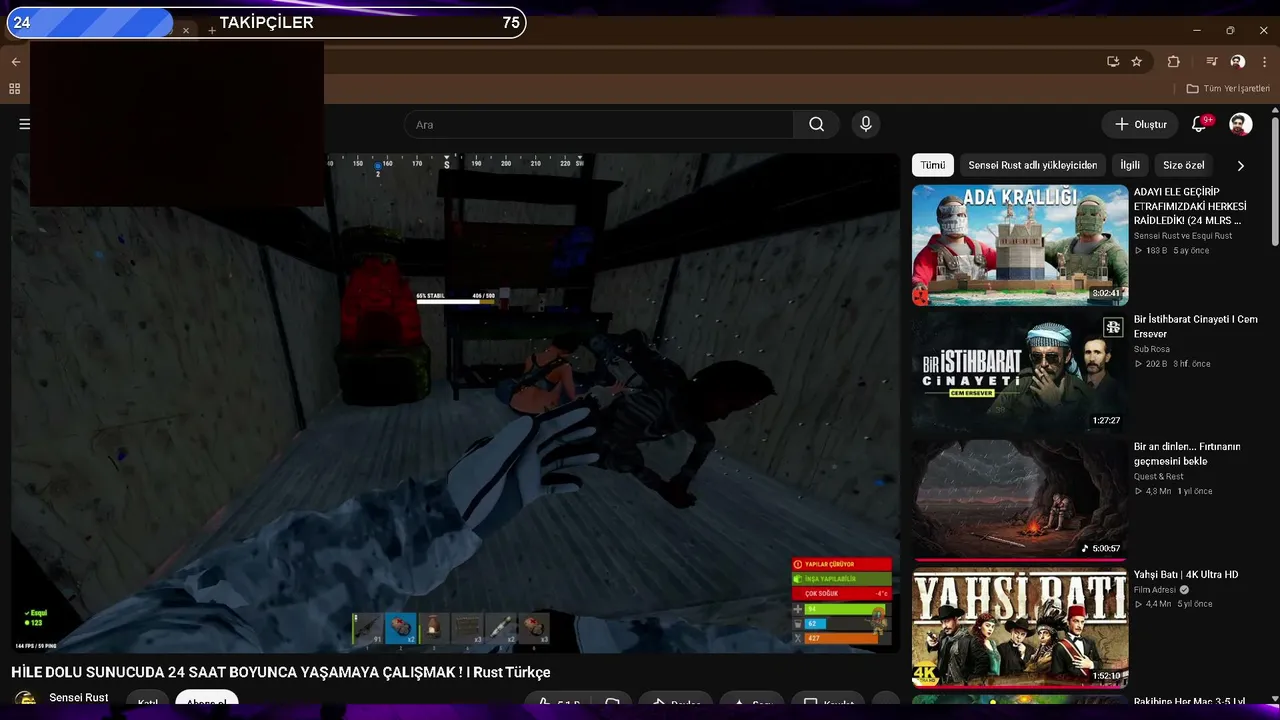Select the İlgili filter chip
Viewport: 1280px width, 720px height.
pyautogui.click(x=1130, y=165)
